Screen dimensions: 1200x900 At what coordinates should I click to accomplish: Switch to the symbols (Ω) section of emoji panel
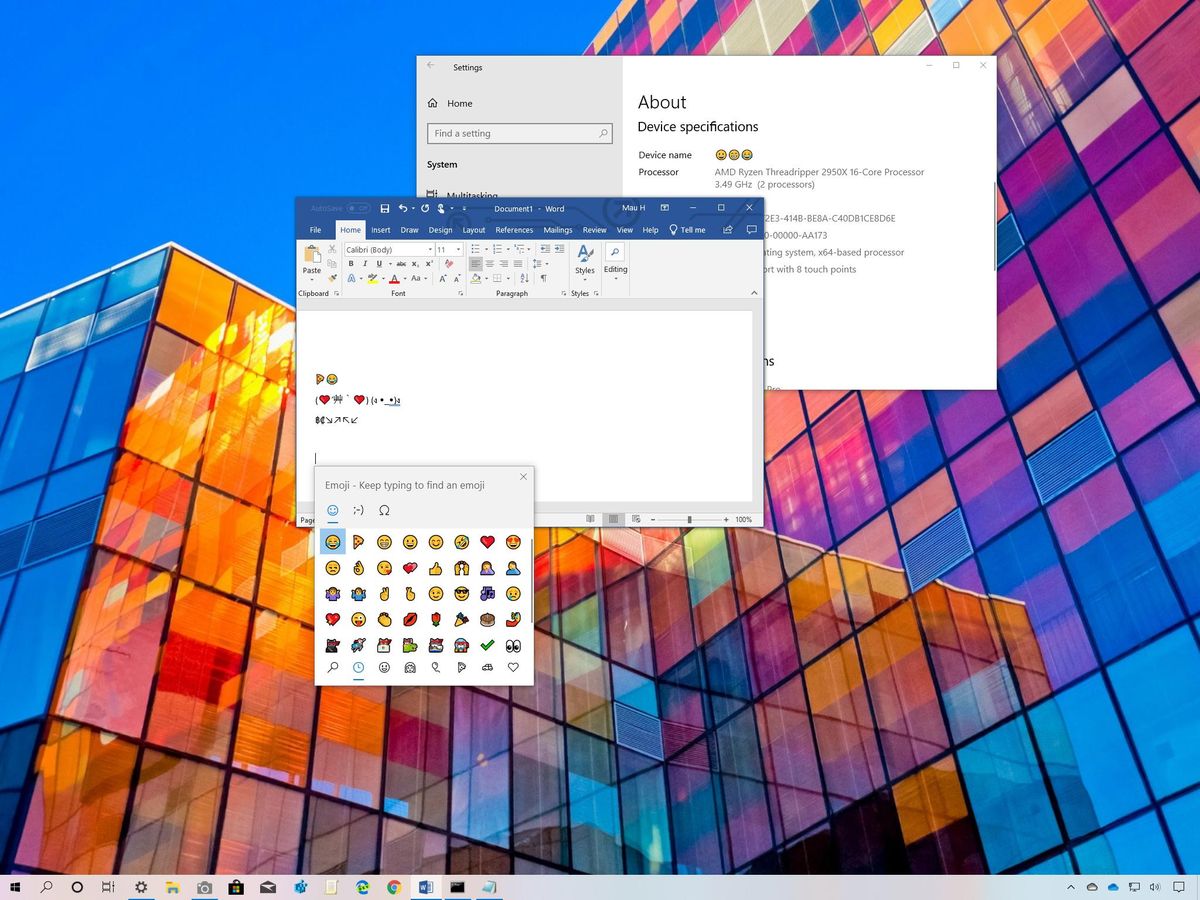[384, 510]
